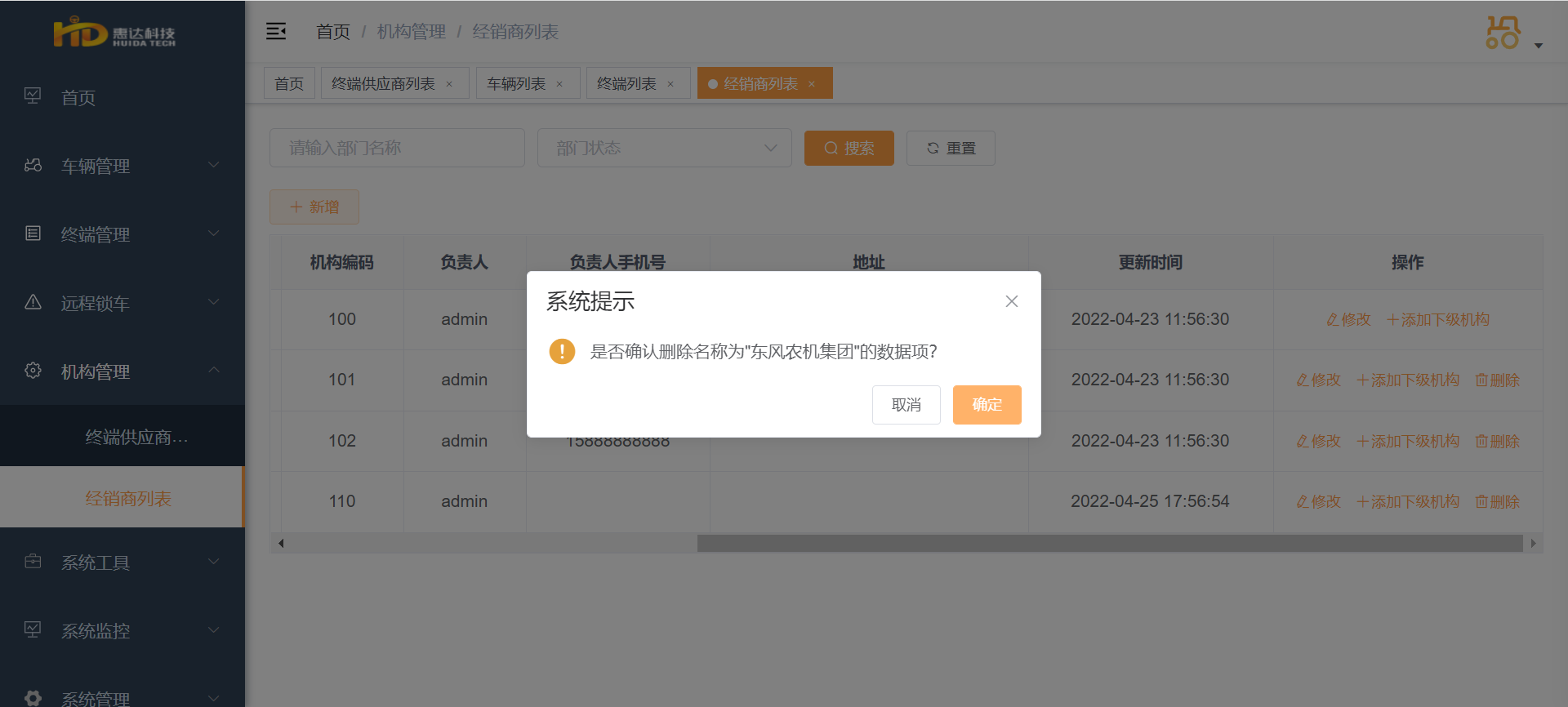Switch to the 首页 tab

point(289,83)
